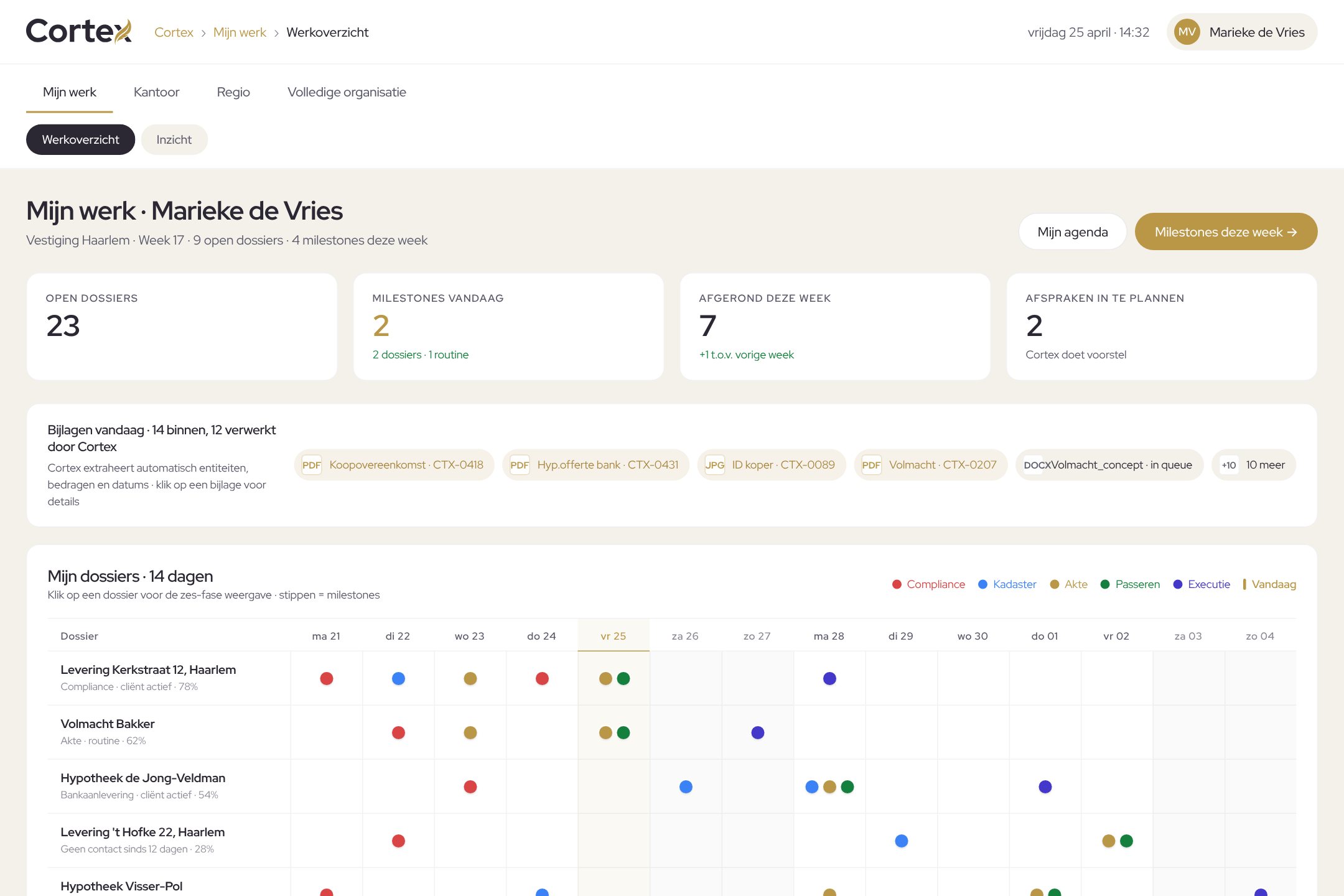Expand the Levering Kerkstraat 12 dossier row
The height and width of the screenshot is (896, 1344).
coord(672,678)
